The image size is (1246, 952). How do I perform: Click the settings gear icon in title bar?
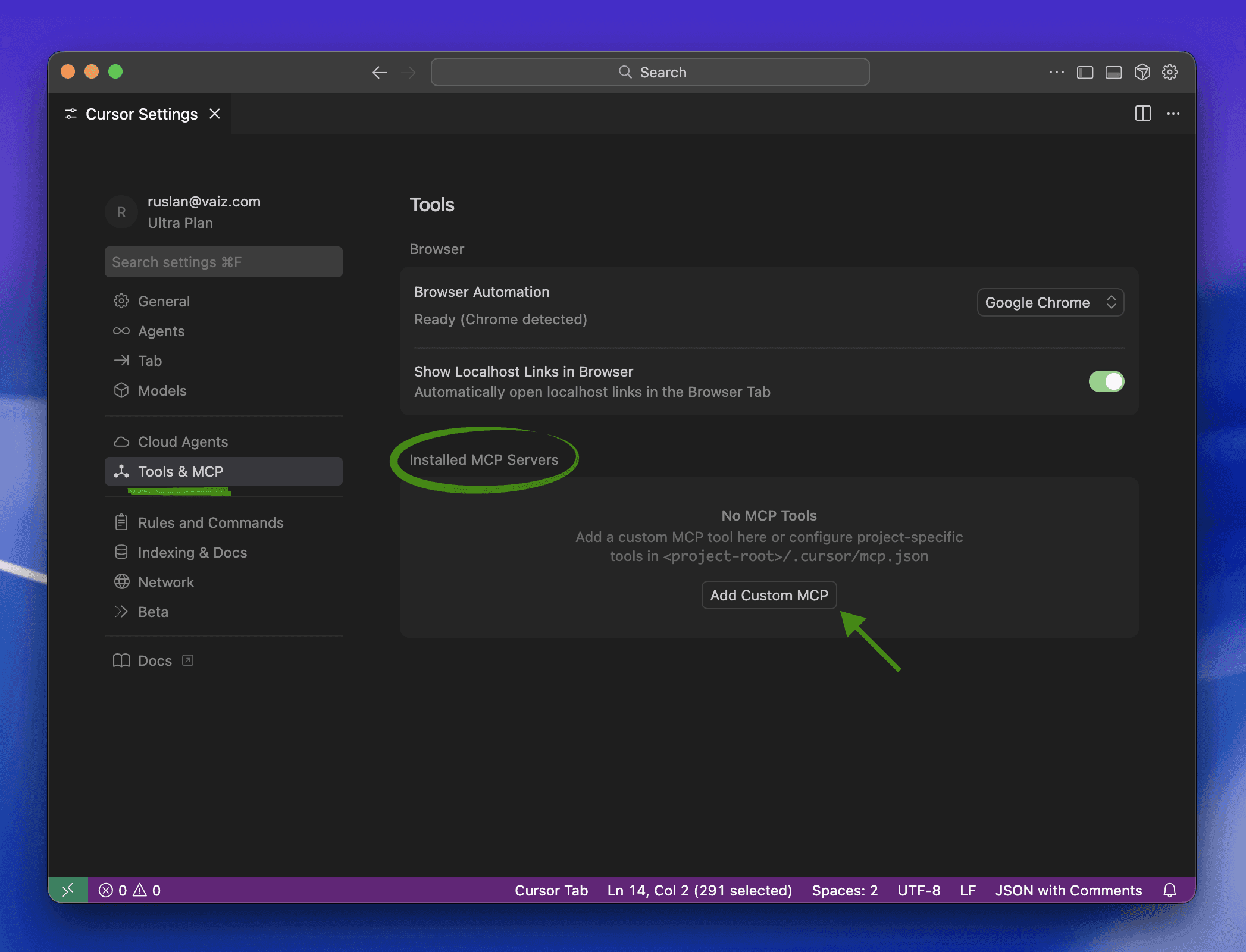click(x=1170, y=72)
